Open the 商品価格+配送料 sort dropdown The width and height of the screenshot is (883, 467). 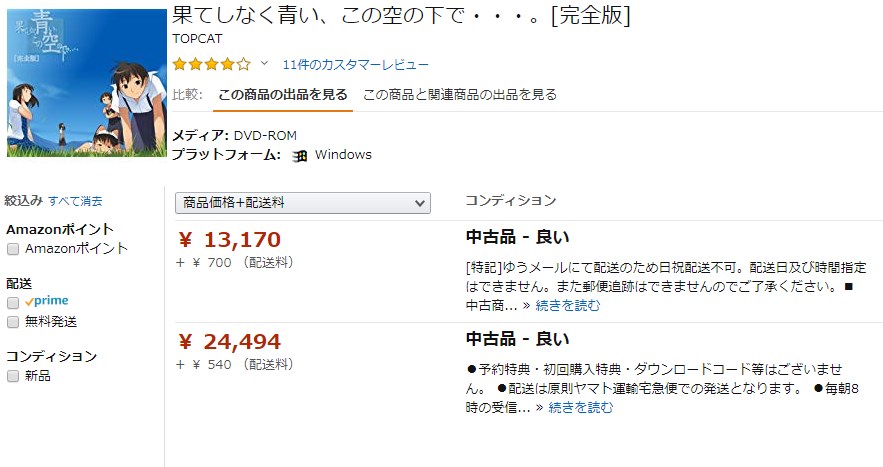(302, 203)
